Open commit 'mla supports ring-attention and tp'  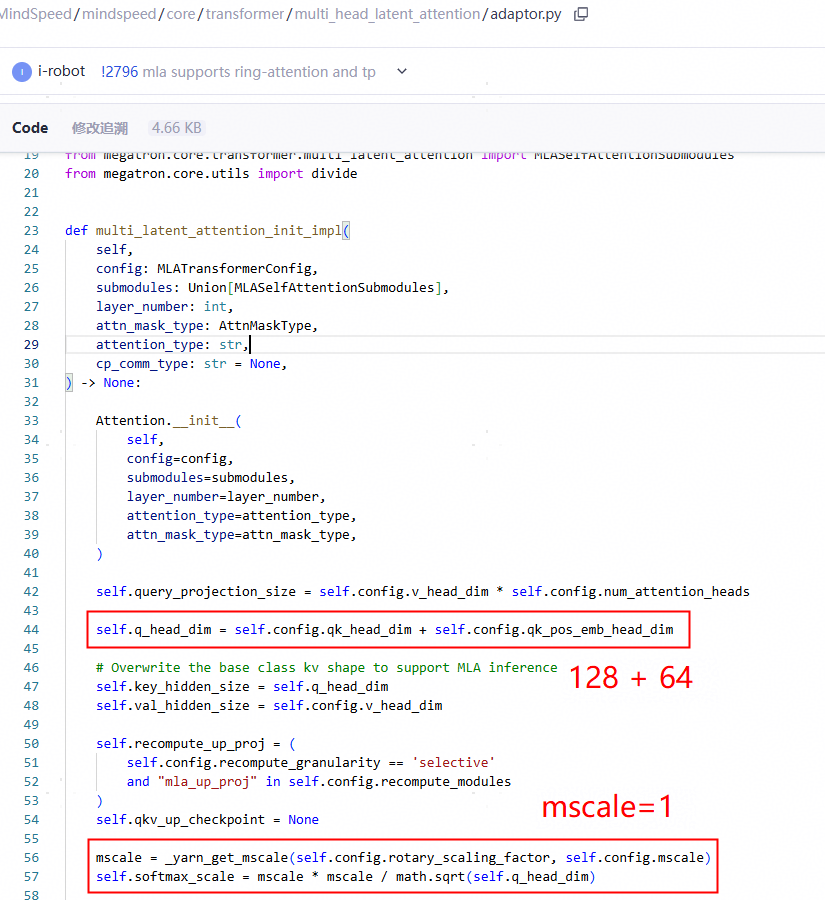pyautogui.click(x=259, y=72)
